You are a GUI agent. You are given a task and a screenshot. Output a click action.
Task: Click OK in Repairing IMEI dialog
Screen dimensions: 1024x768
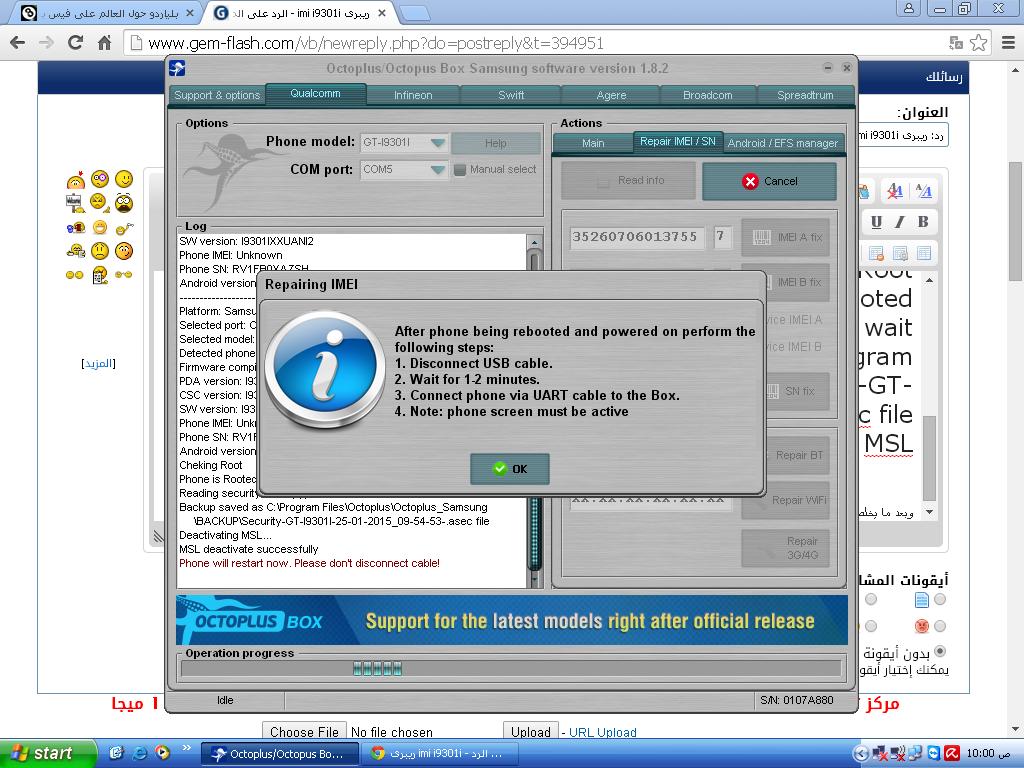[509, 469]
